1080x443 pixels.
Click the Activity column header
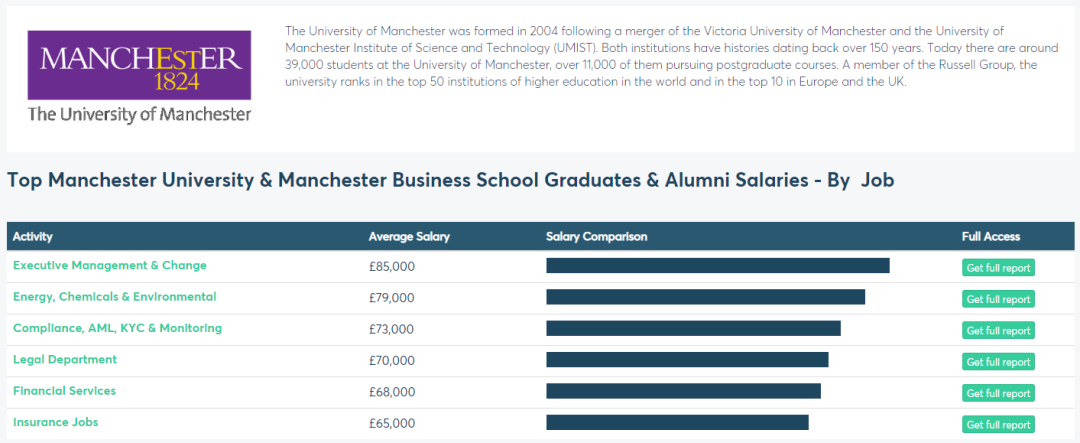33,237
